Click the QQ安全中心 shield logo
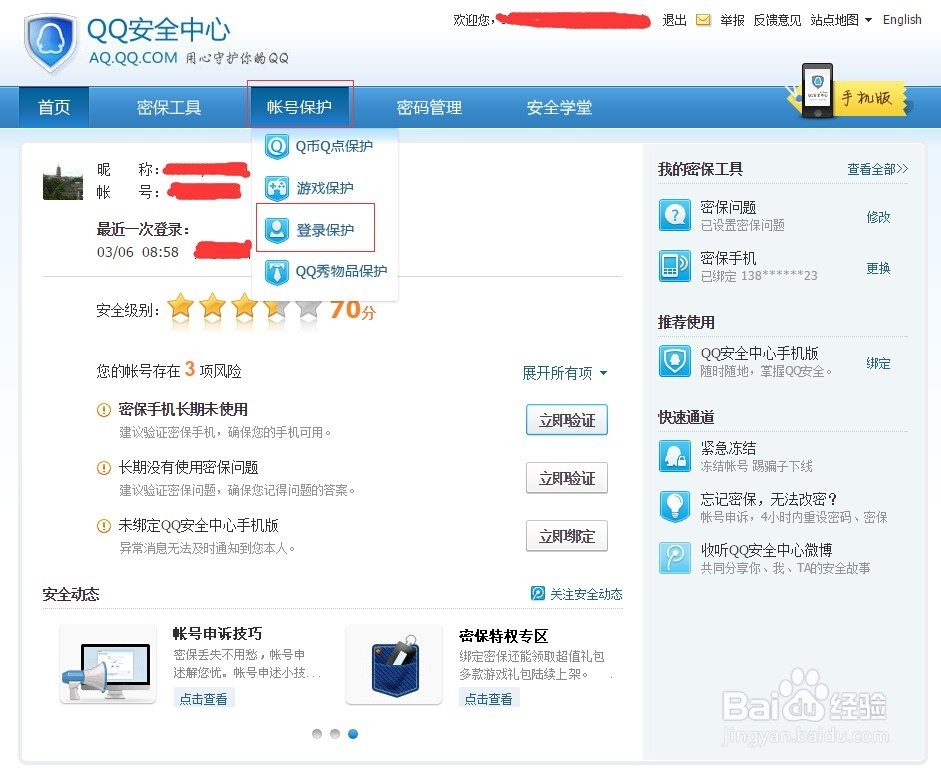The height and width of the screenshot is (768, 941). click(50, 42)
